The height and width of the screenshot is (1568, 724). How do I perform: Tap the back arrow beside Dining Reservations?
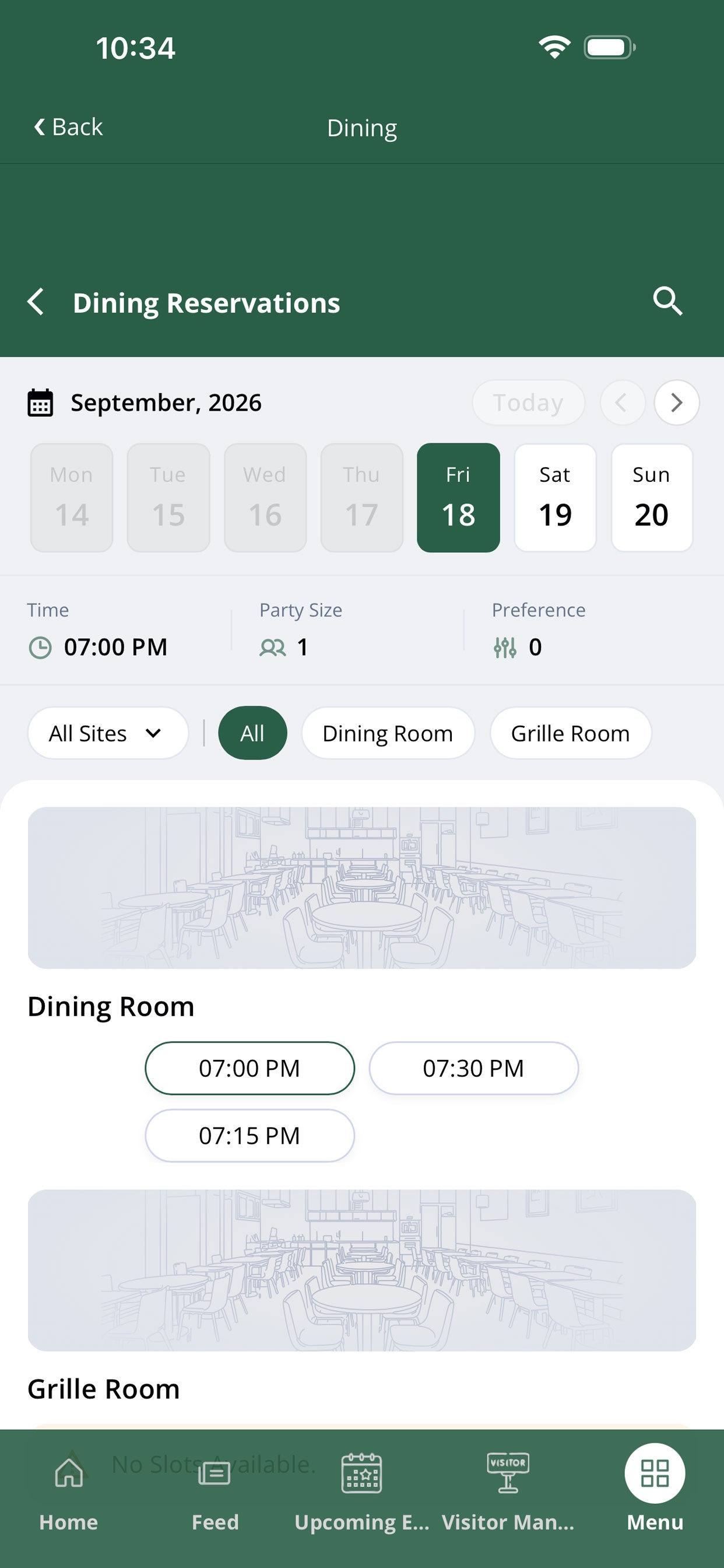pos(36,302)
